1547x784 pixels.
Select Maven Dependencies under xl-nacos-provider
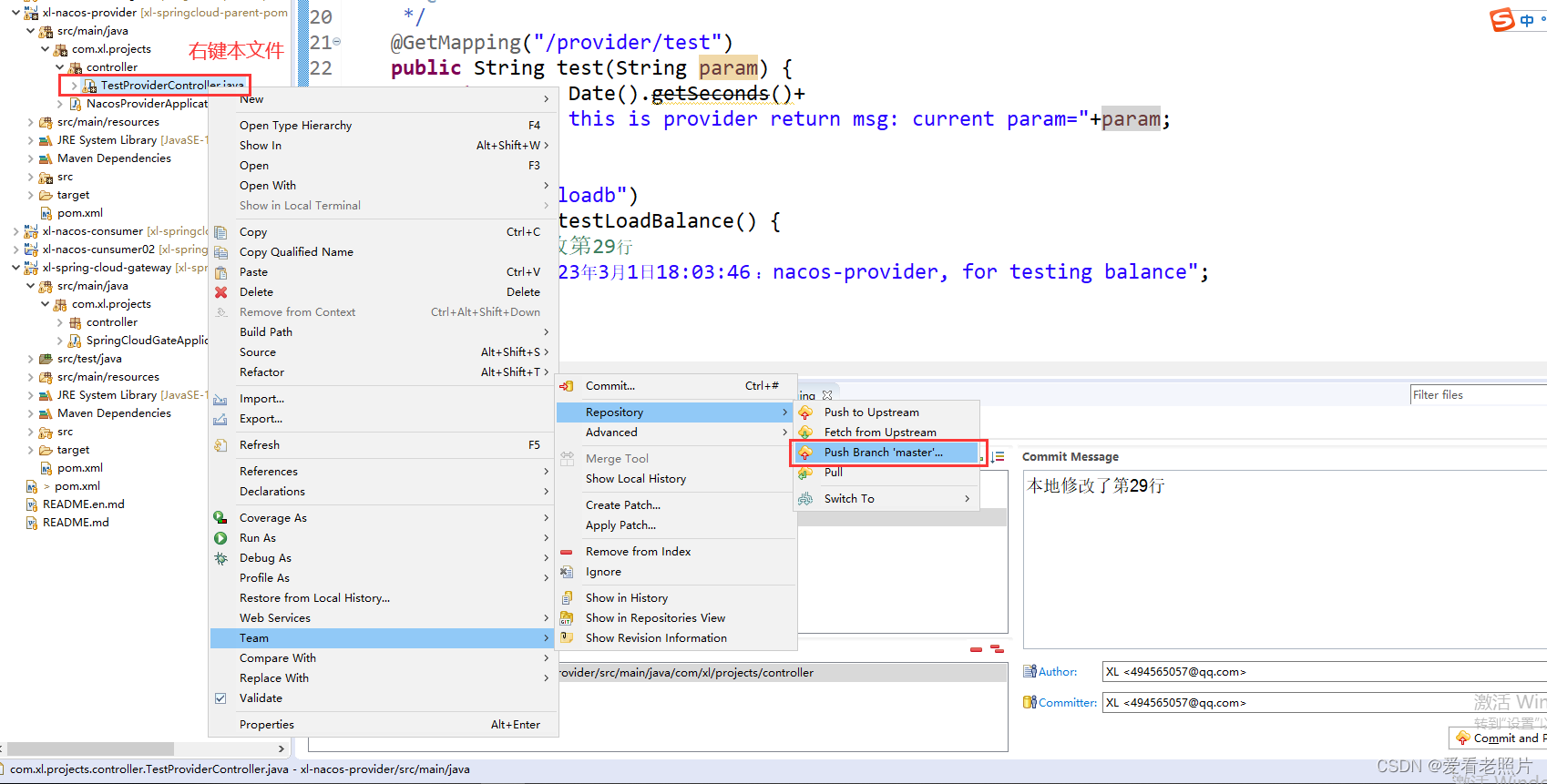[114, 158]
